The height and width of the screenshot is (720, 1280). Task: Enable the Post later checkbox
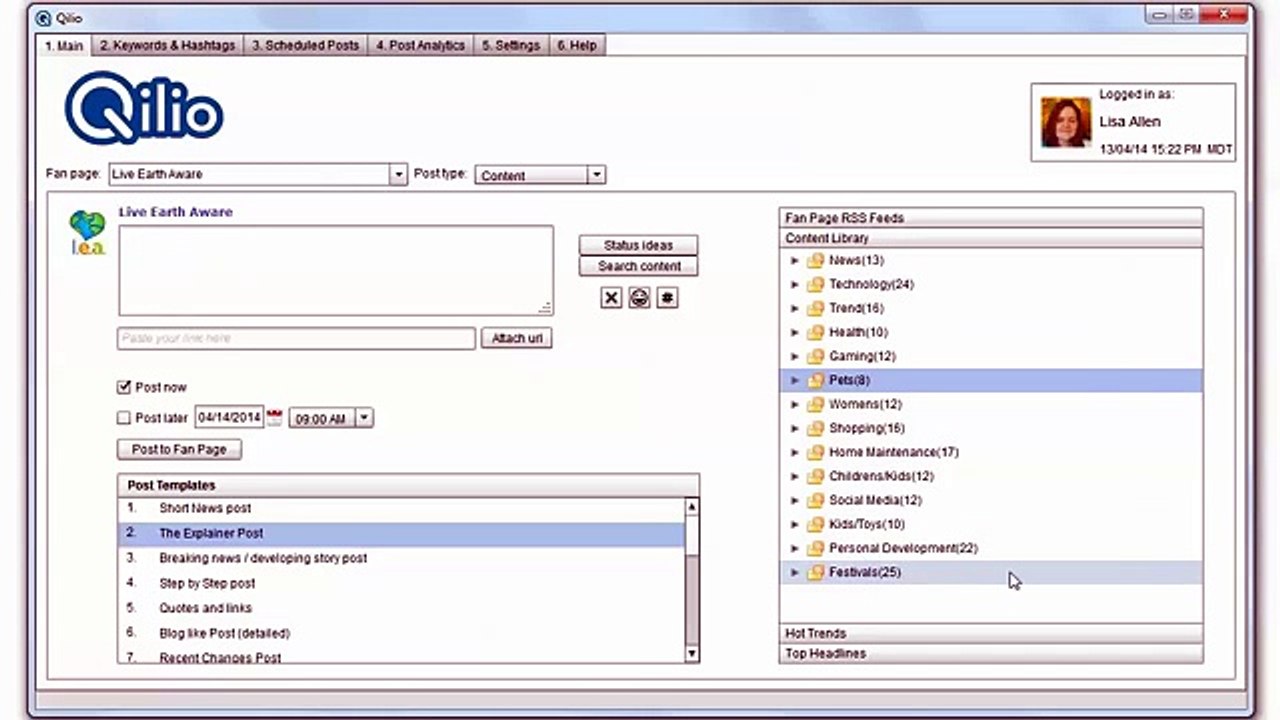[x=124, y=418]
